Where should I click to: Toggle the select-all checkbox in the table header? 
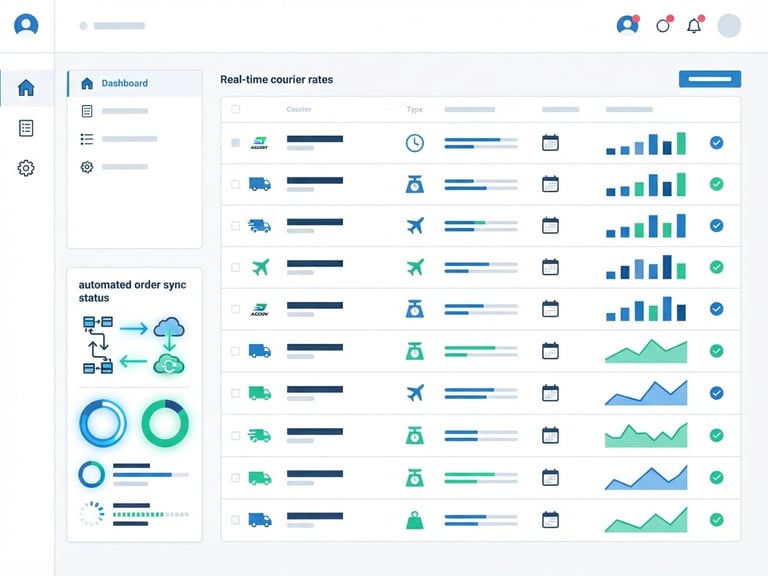pyautogui.click(x=236, y=109)
